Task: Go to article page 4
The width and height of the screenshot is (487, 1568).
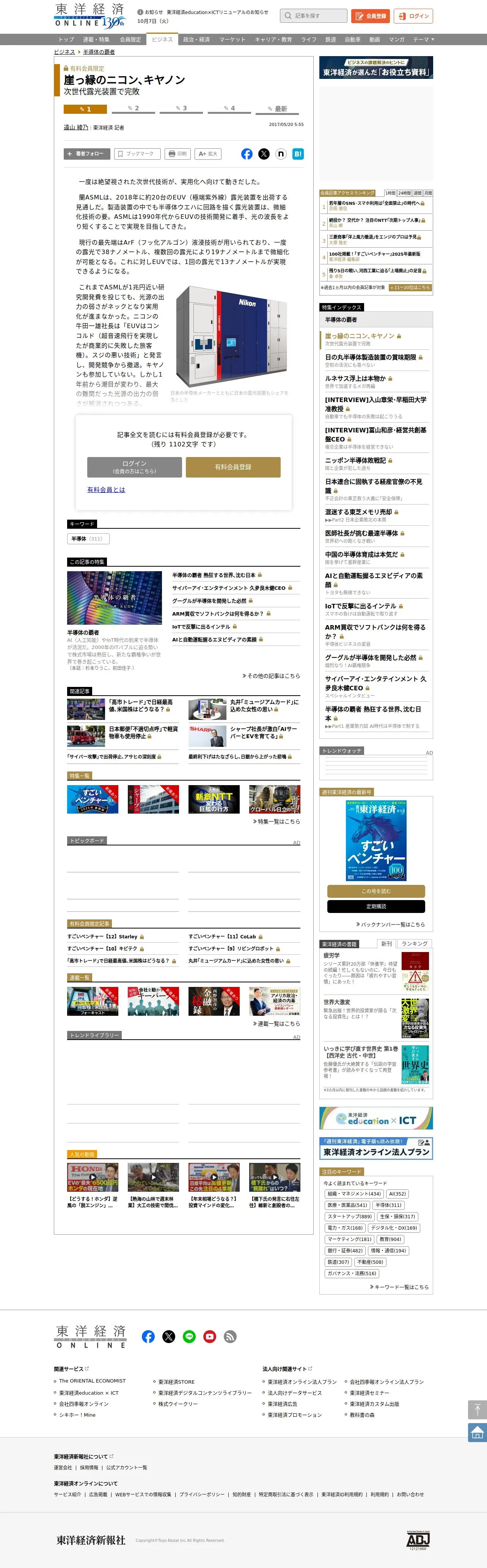Action: click(x=229, y=109)
